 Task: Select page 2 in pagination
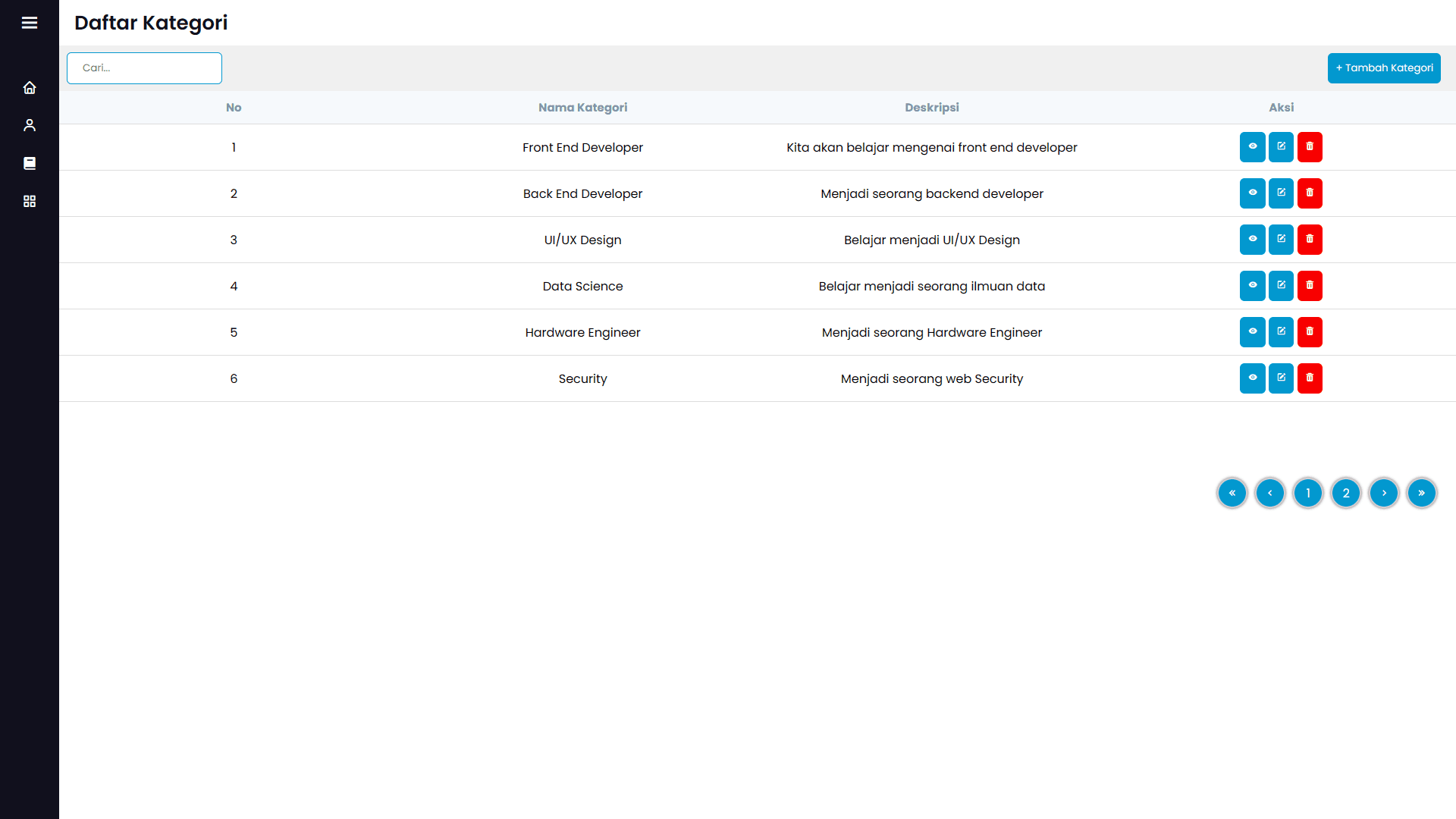click(x=1346, y=493)
